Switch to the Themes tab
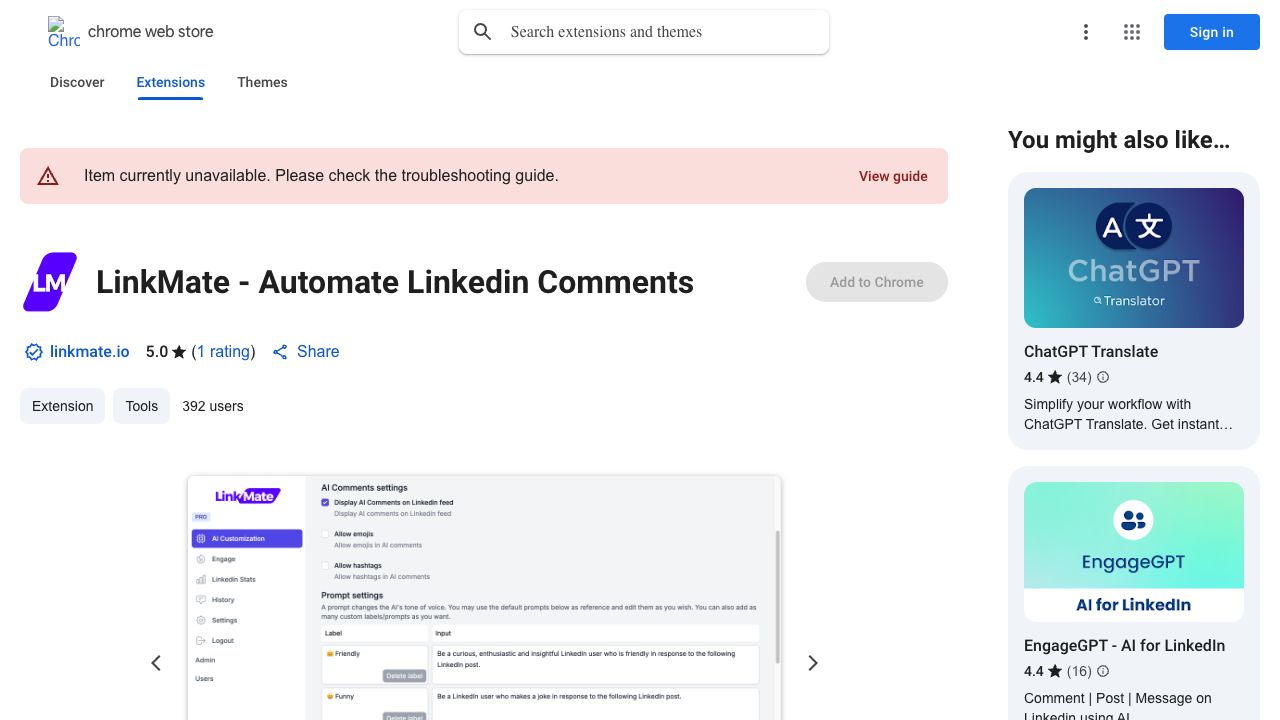 pos(262,83)
